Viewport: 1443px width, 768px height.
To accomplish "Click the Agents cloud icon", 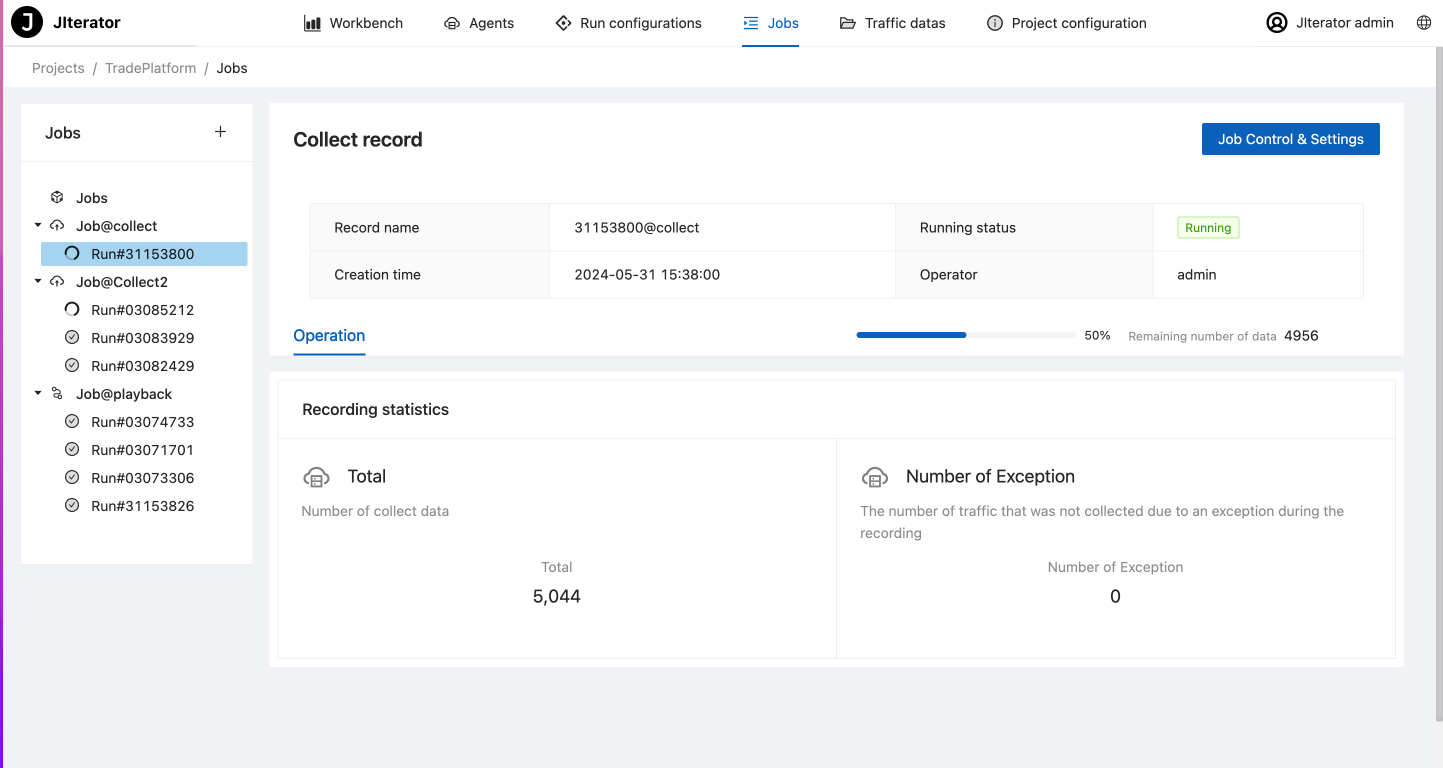I will click(x=453, y=23).
